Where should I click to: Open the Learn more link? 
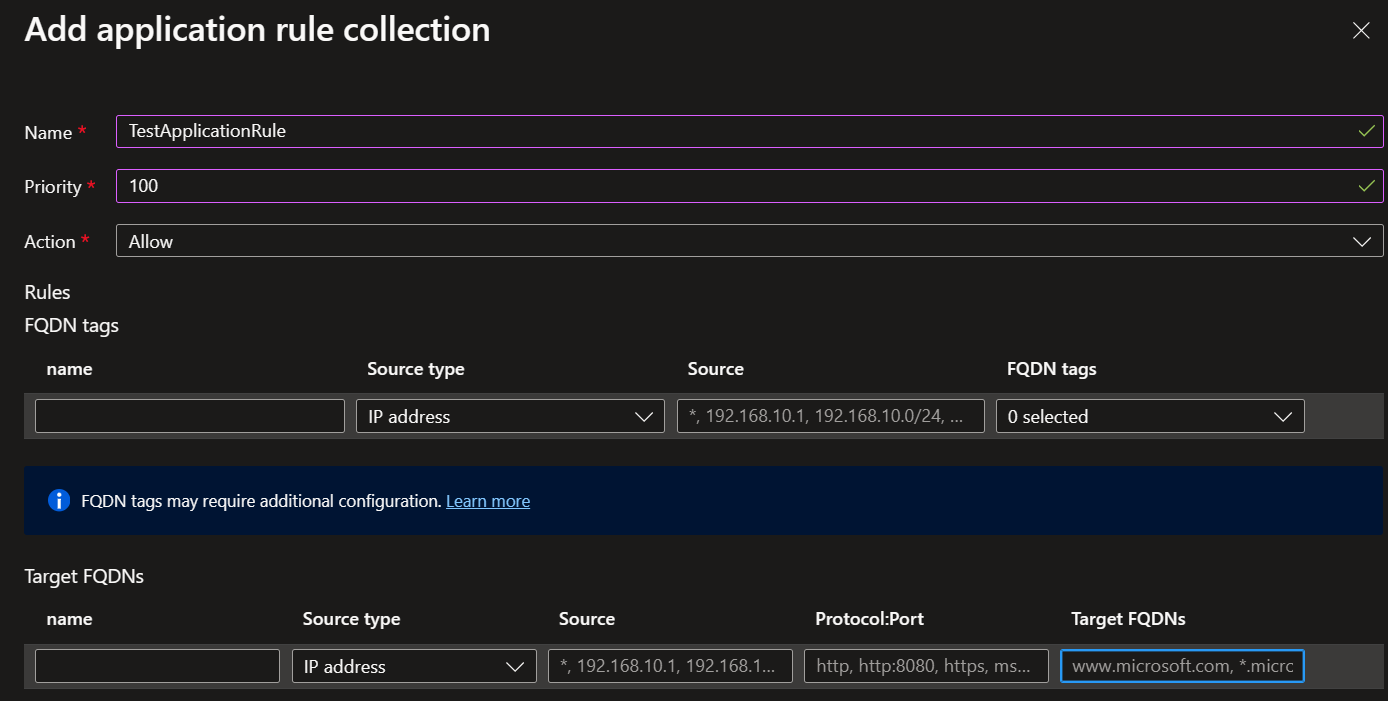[x=488, y=501]
